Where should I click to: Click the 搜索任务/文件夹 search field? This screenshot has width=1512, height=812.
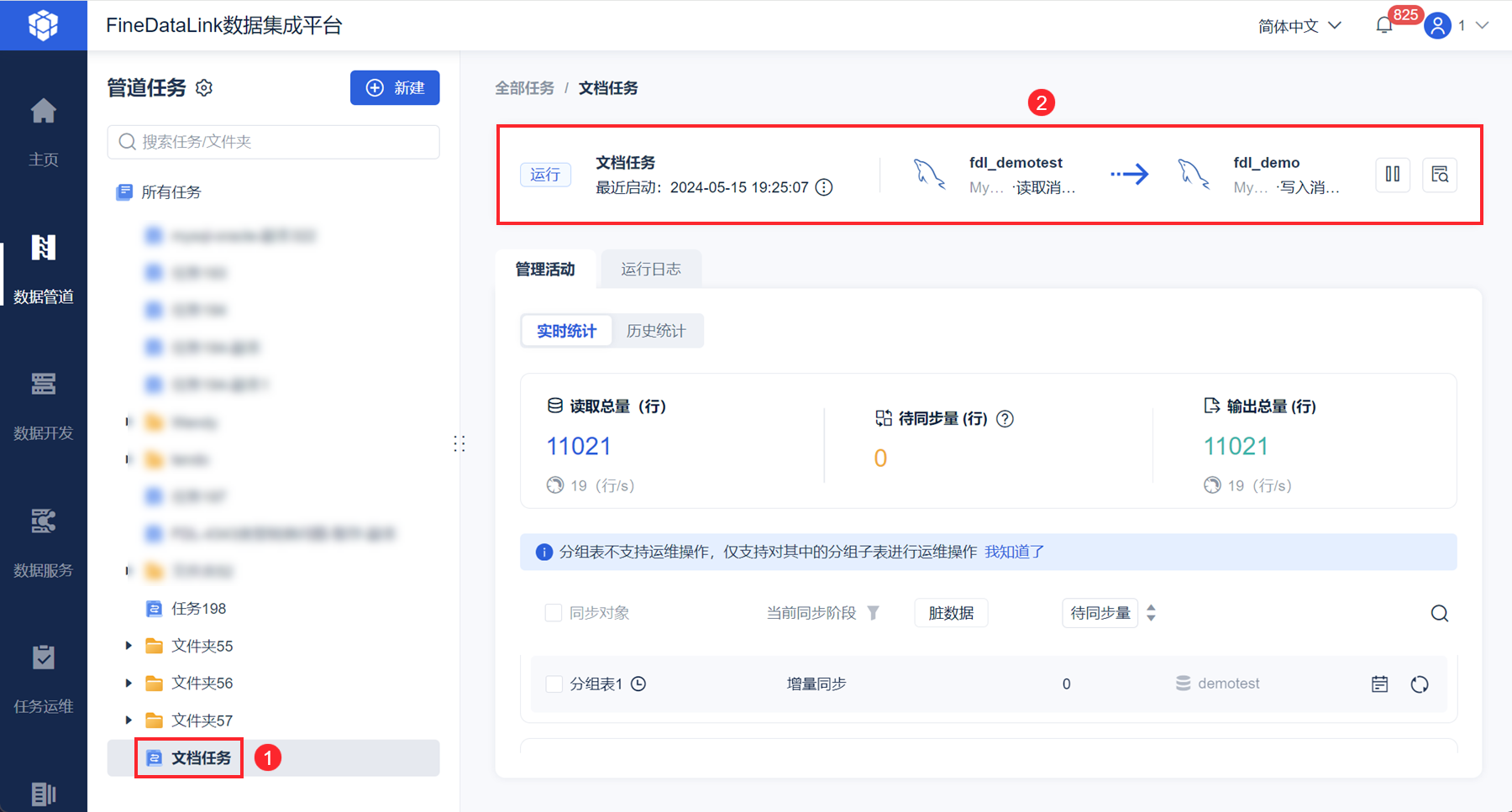pos(274,142)
